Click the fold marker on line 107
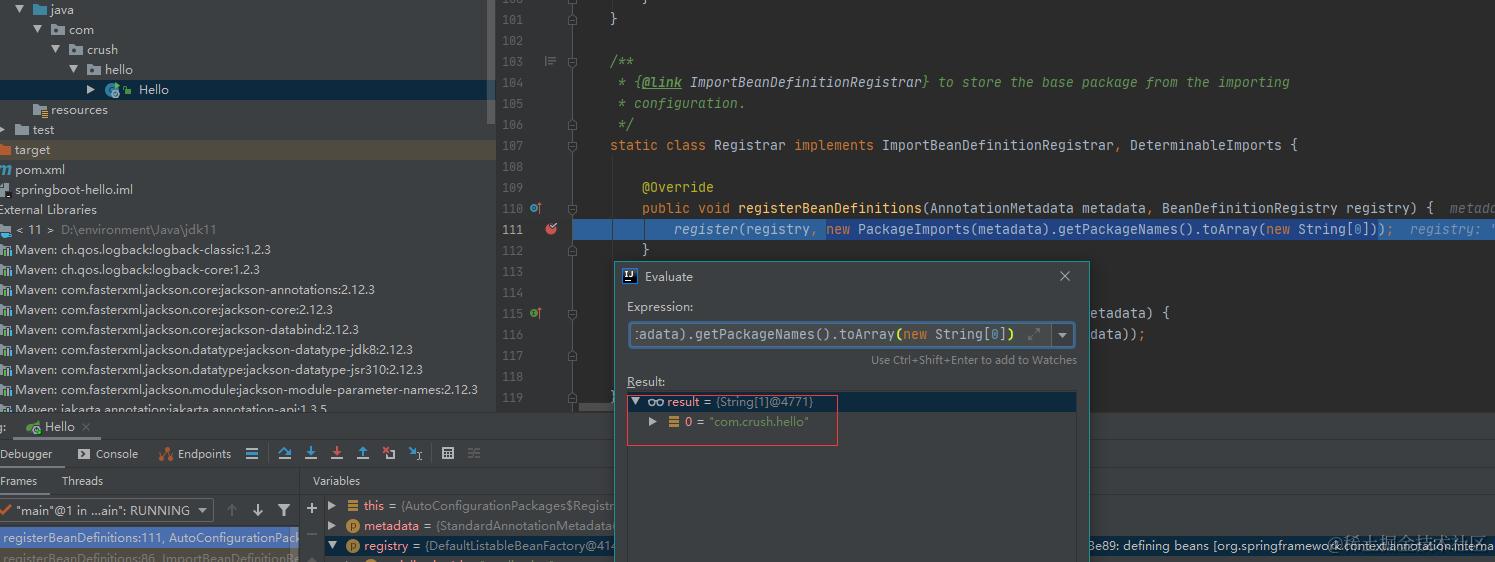 572,145
